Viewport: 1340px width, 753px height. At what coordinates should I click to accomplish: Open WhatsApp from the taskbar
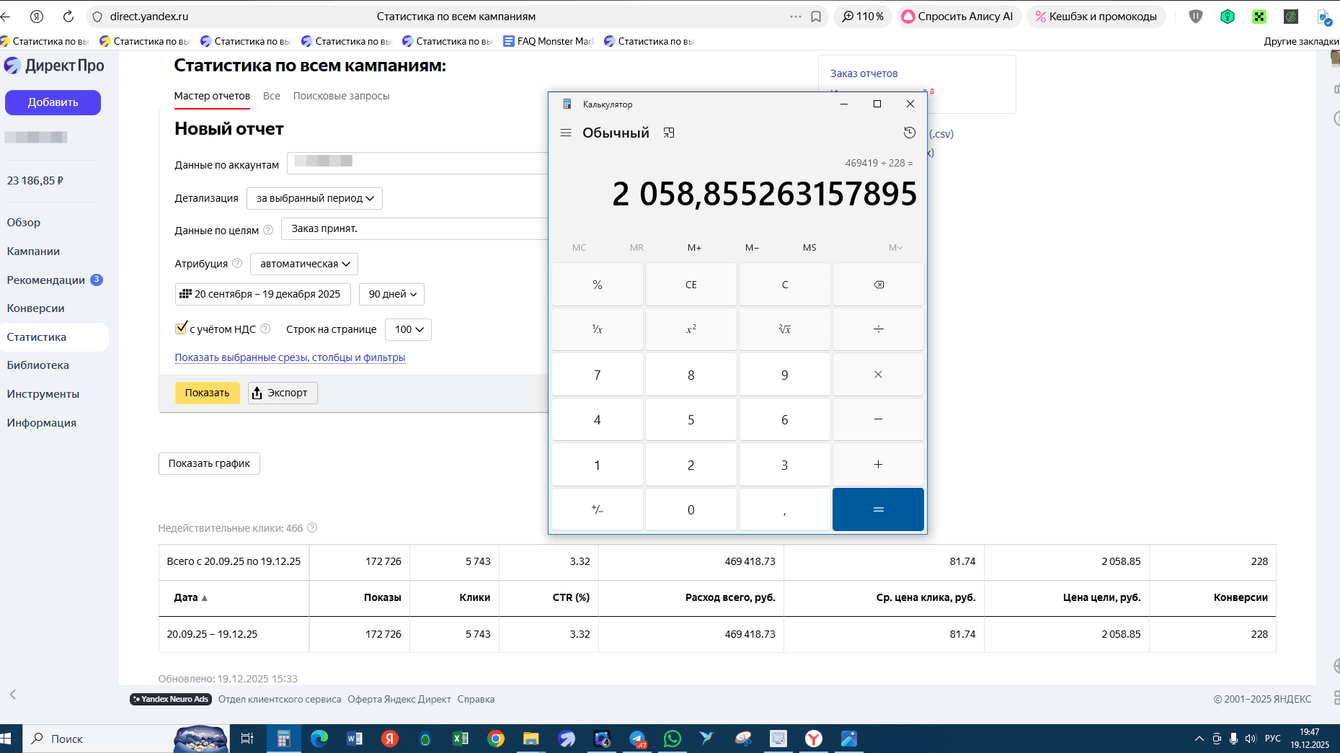[672, 739]
